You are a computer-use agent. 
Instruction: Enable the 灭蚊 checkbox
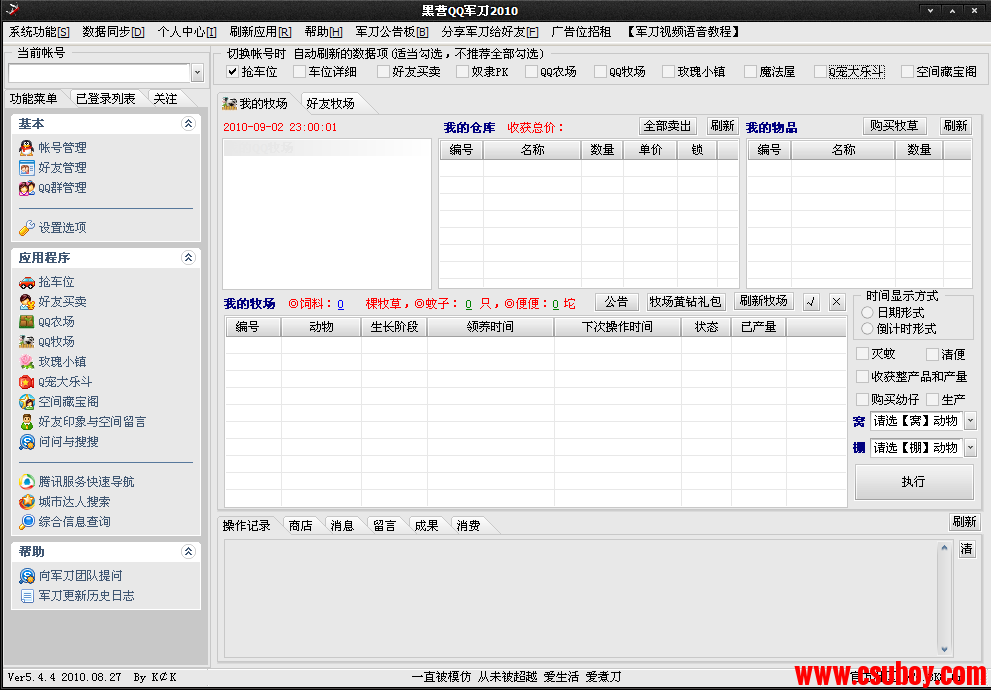click(863, 354)
